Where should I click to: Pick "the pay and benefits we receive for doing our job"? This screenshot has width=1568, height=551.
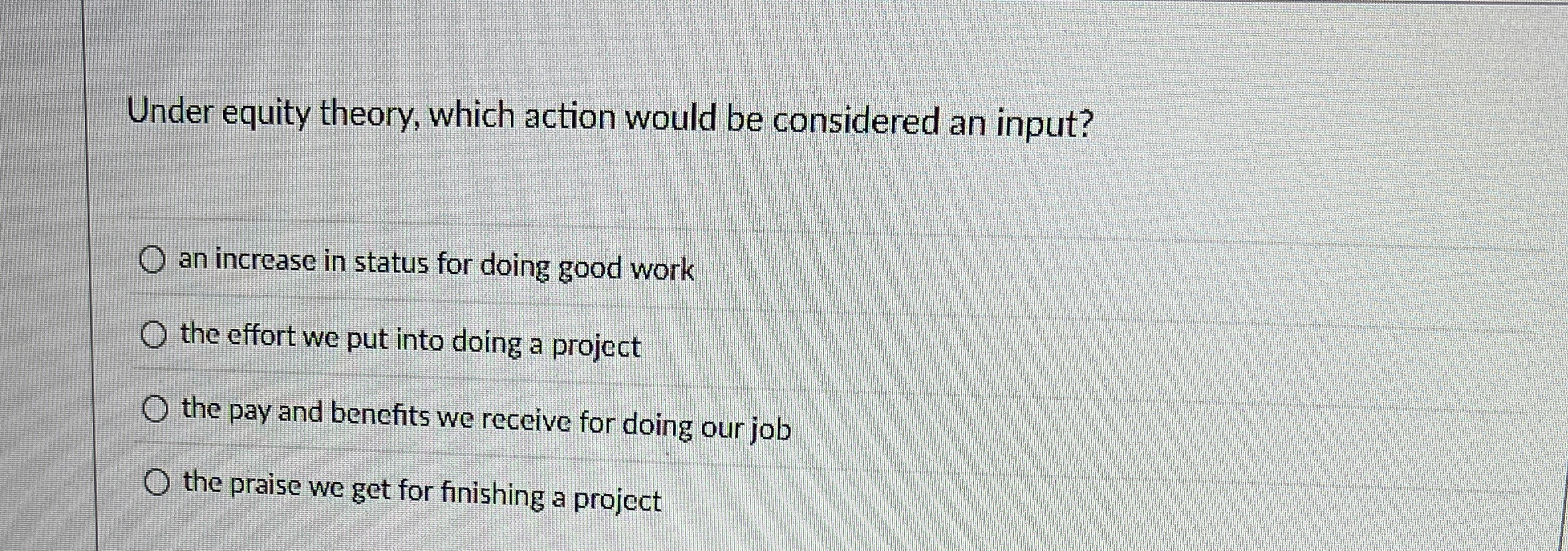coord(483,416)
